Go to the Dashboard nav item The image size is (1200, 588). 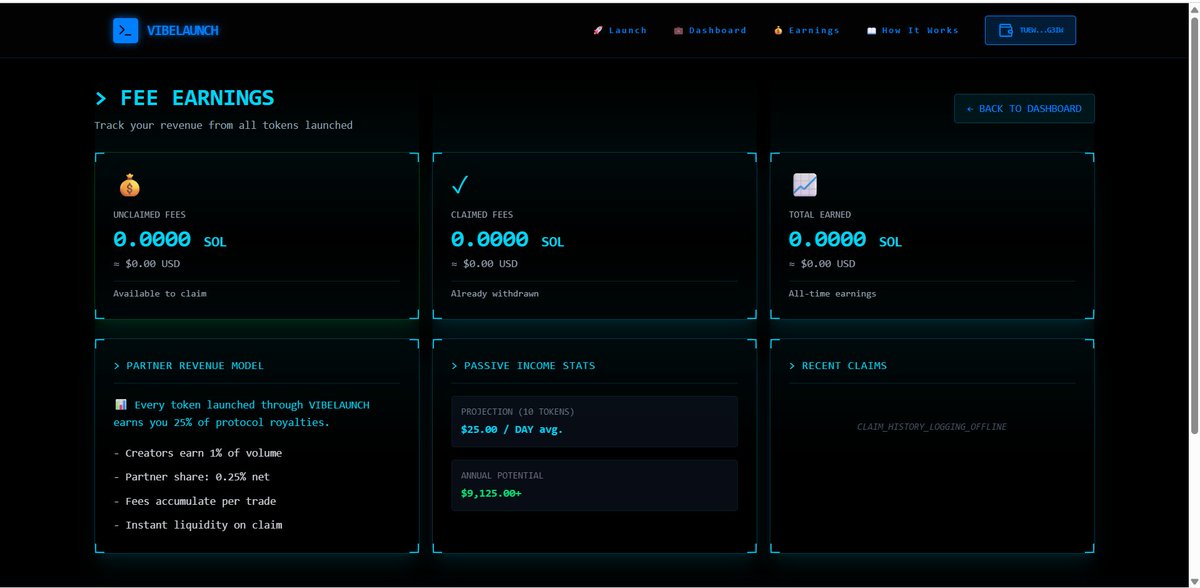click(710, 30)
